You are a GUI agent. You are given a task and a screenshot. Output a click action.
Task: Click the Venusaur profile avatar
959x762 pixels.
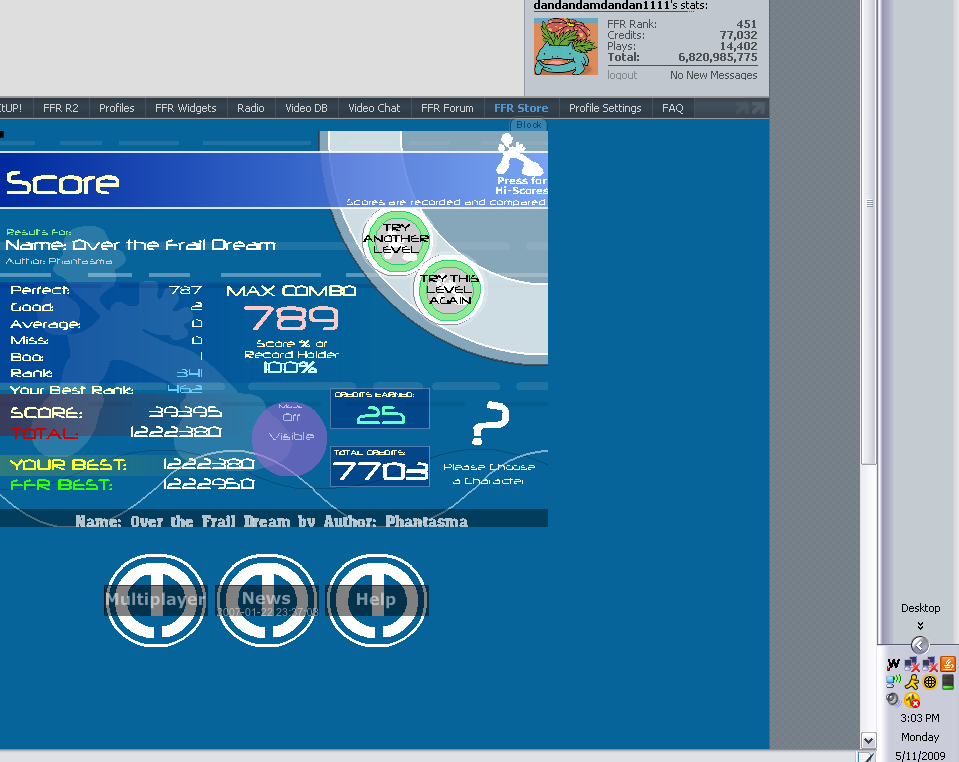(x=565, y=46)
